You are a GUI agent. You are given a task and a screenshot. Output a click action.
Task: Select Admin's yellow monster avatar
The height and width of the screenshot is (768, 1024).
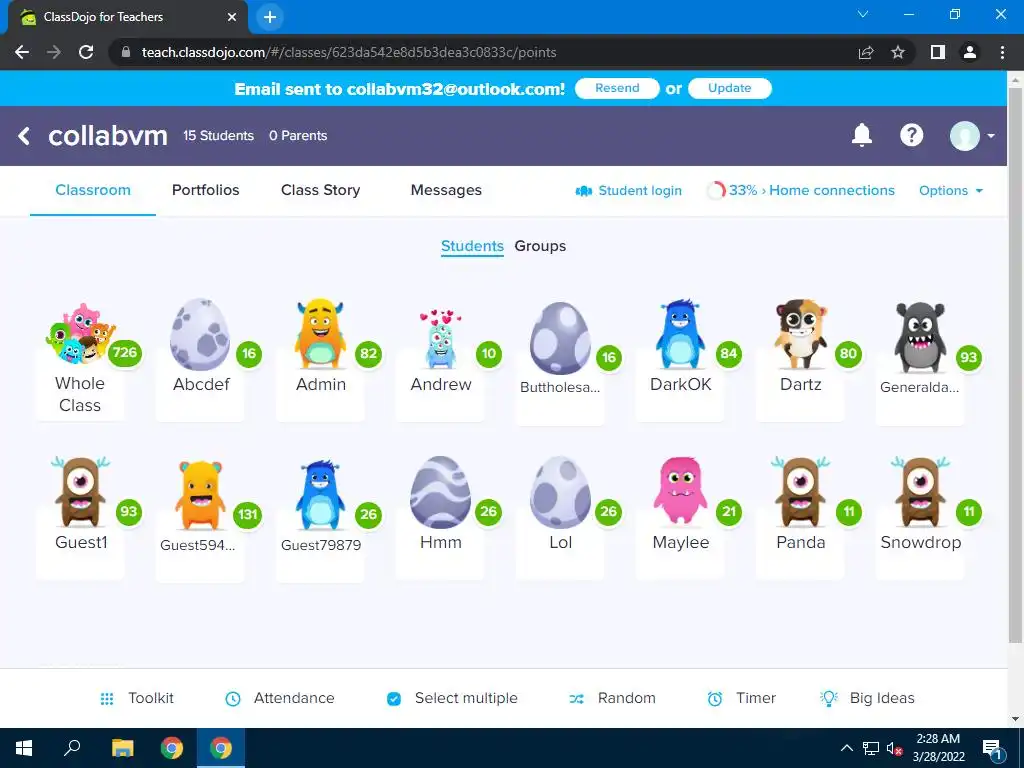tap(320, 334)
